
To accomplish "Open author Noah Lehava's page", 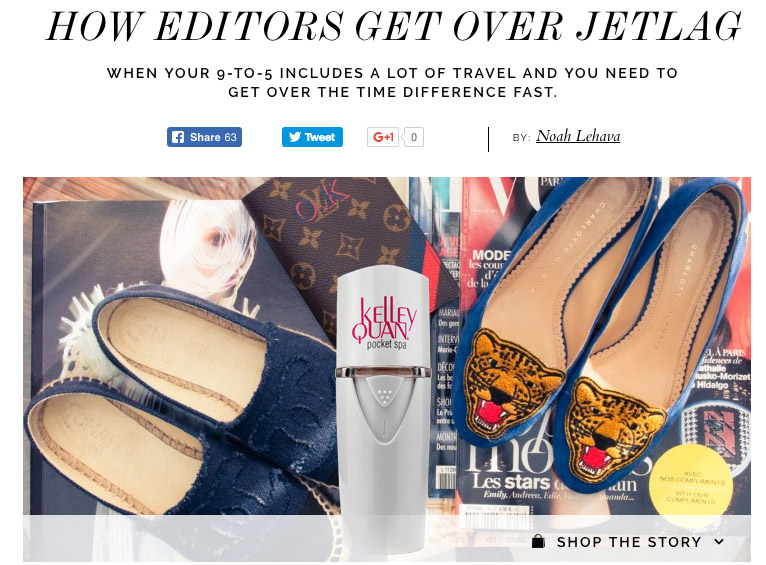I will point(578,136).
